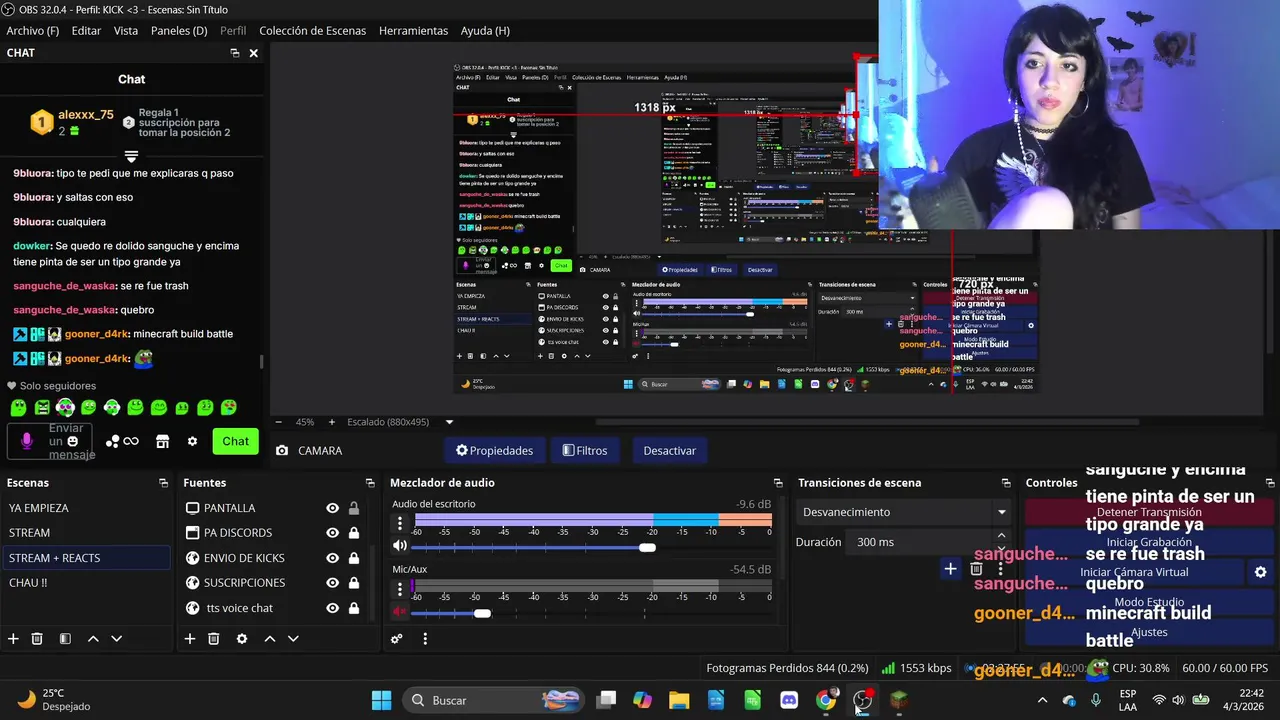
Task: Open Audio del escritorio options dots
Action: (x=400, y=523)
